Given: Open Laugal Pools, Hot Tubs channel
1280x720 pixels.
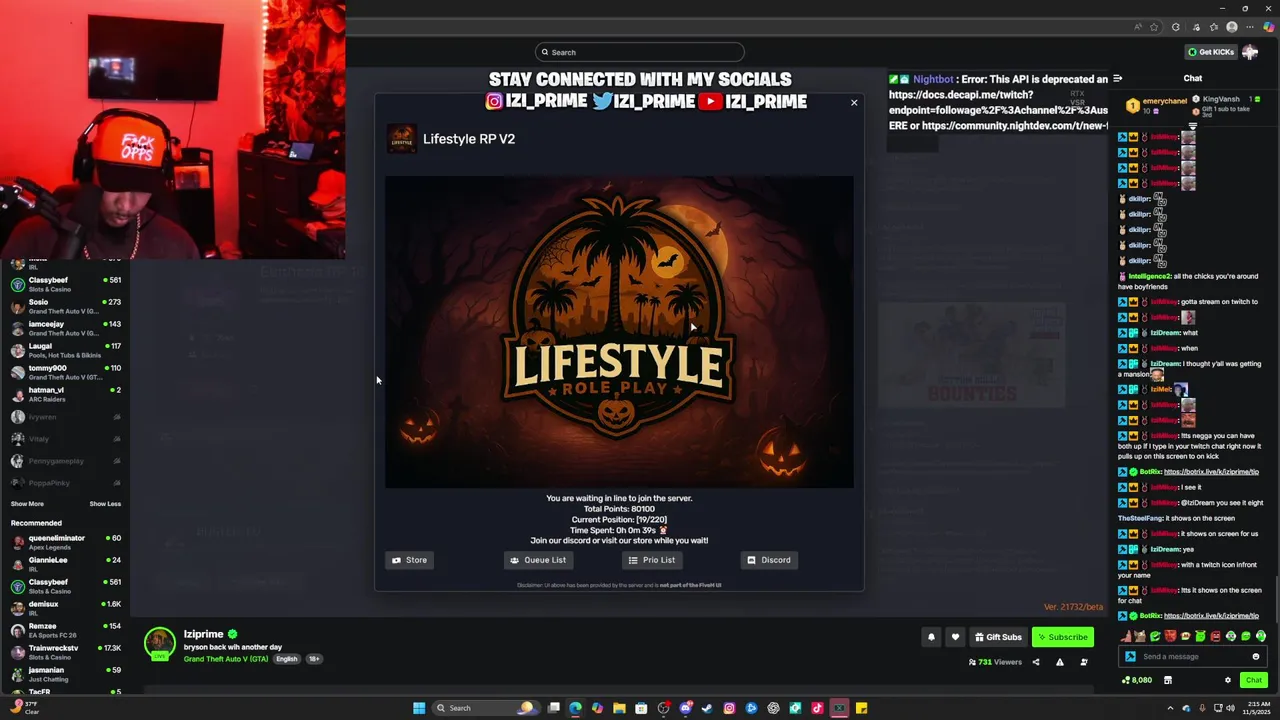Looking at the screenshot, I should click(65, 350).
